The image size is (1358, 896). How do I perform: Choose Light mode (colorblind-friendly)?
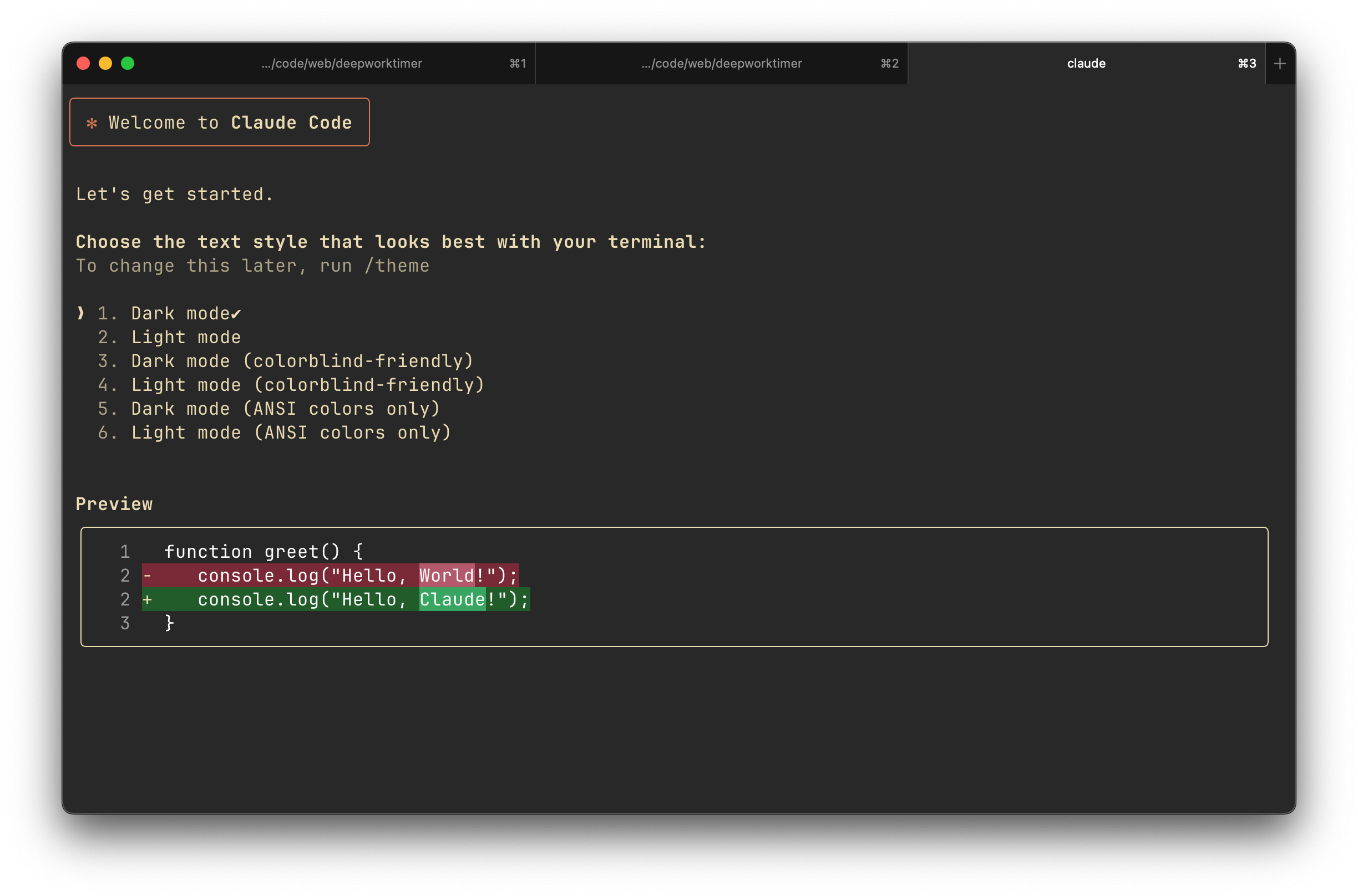point(307,385)
